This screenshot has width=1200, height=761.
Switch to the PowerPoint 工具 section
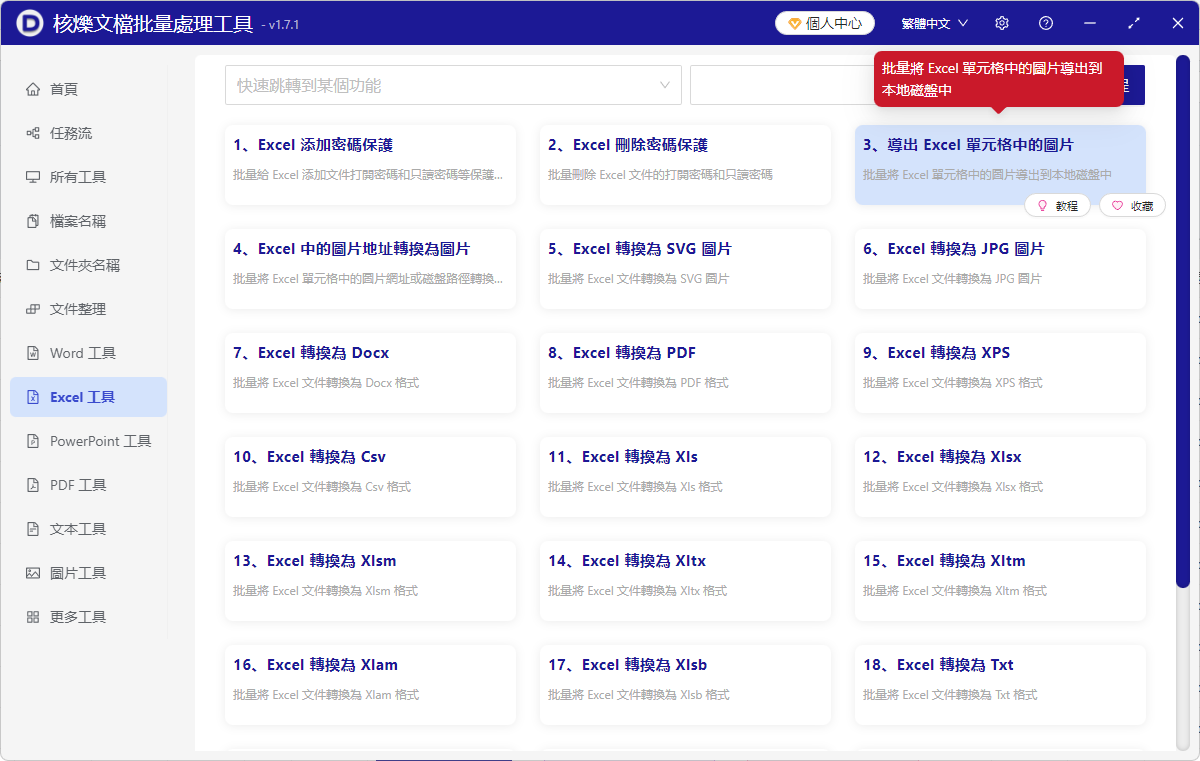pos(88,440)
